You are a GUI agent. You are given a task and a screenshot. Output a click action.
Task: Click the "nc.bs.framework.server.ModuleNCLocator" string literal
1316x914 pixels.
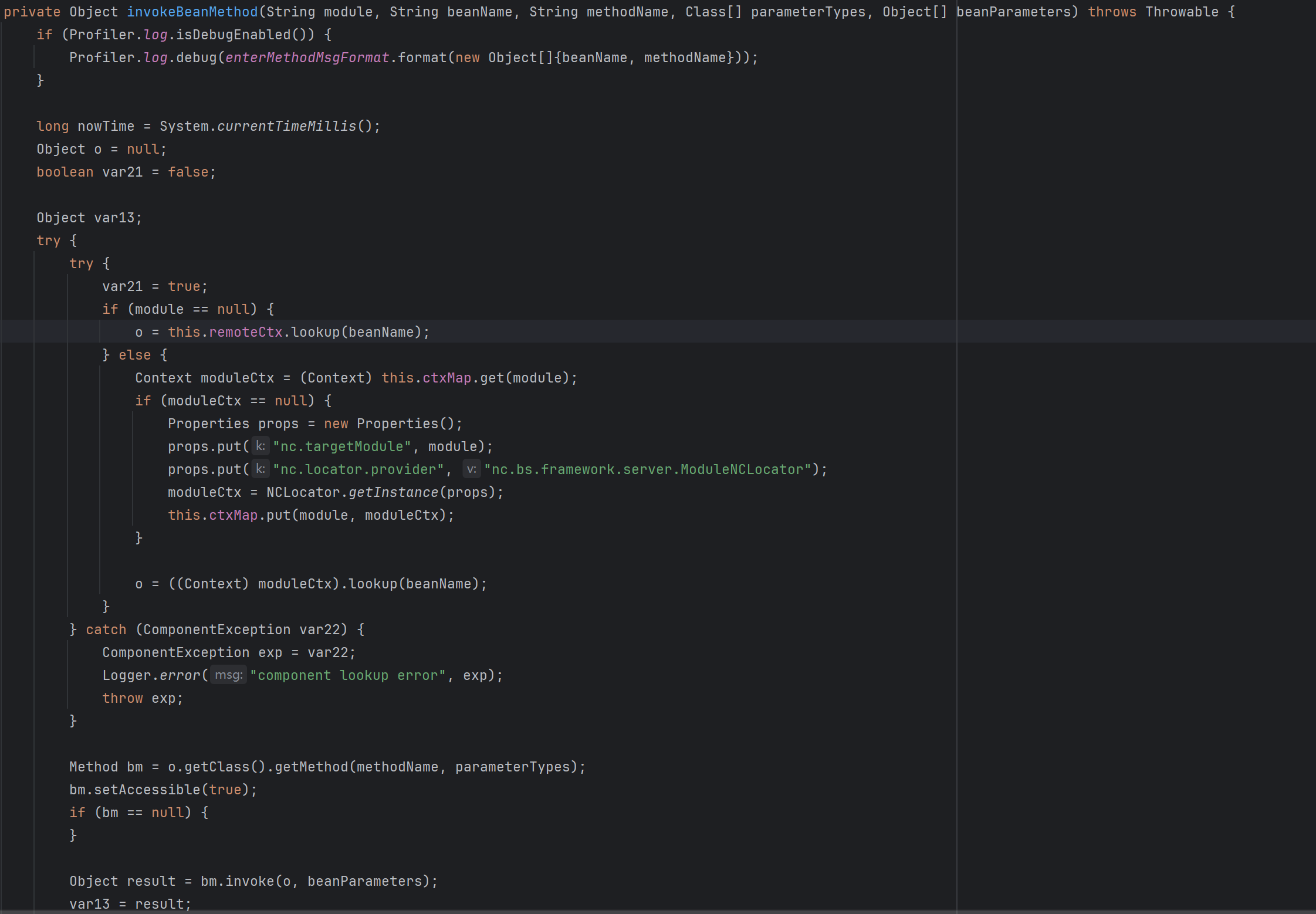click(x=647, y=469)
